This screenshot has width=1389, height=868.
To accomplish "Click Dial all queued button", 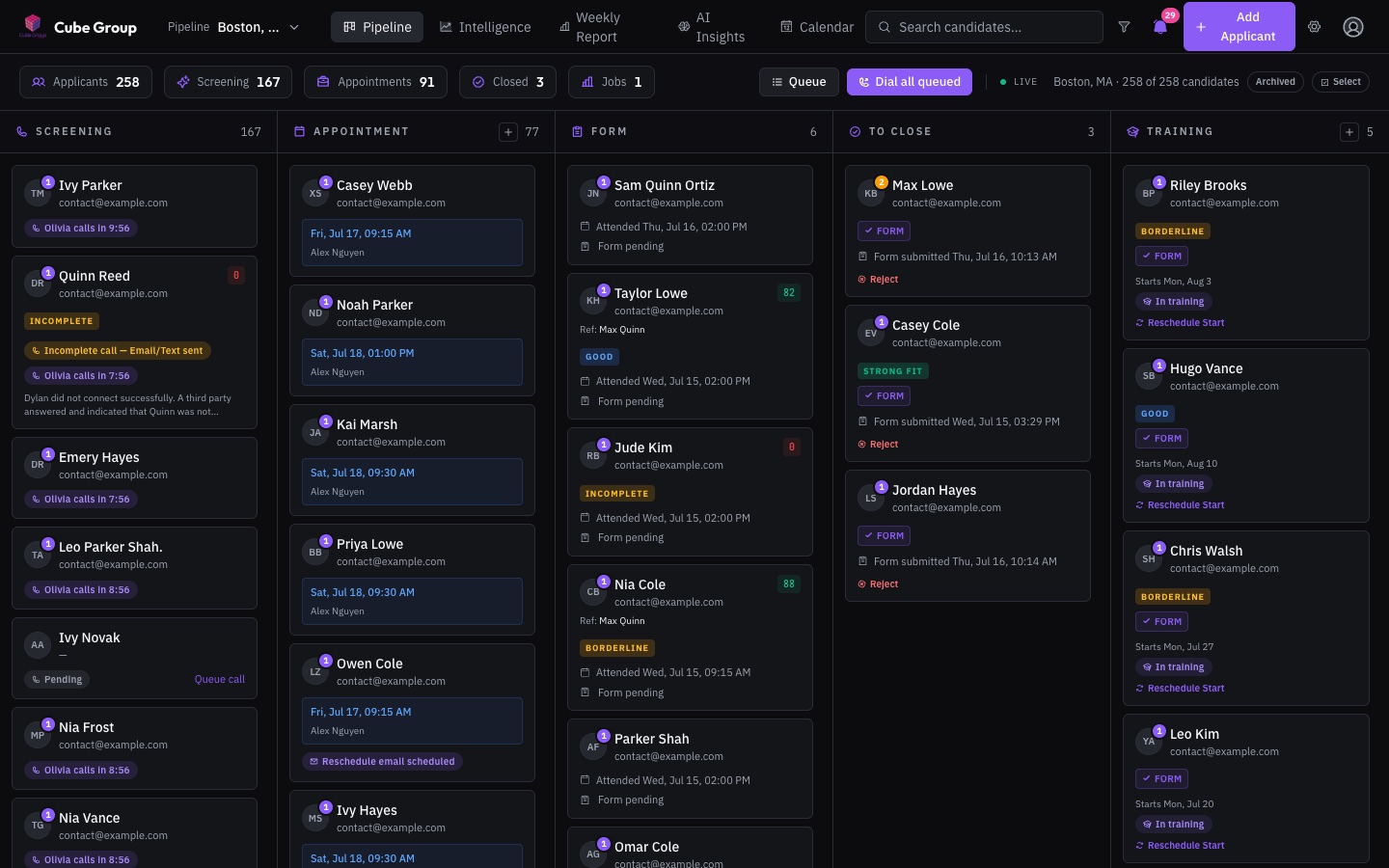I will pos(910,82).
